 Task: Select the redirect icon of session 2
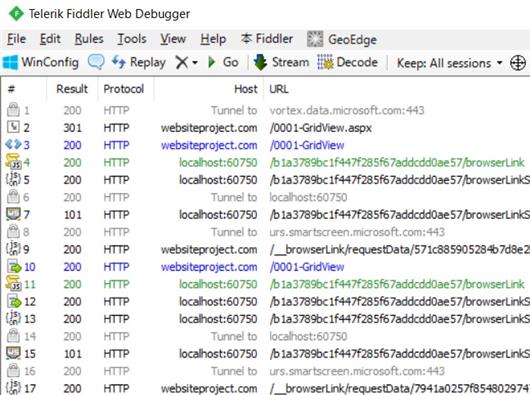13,127
